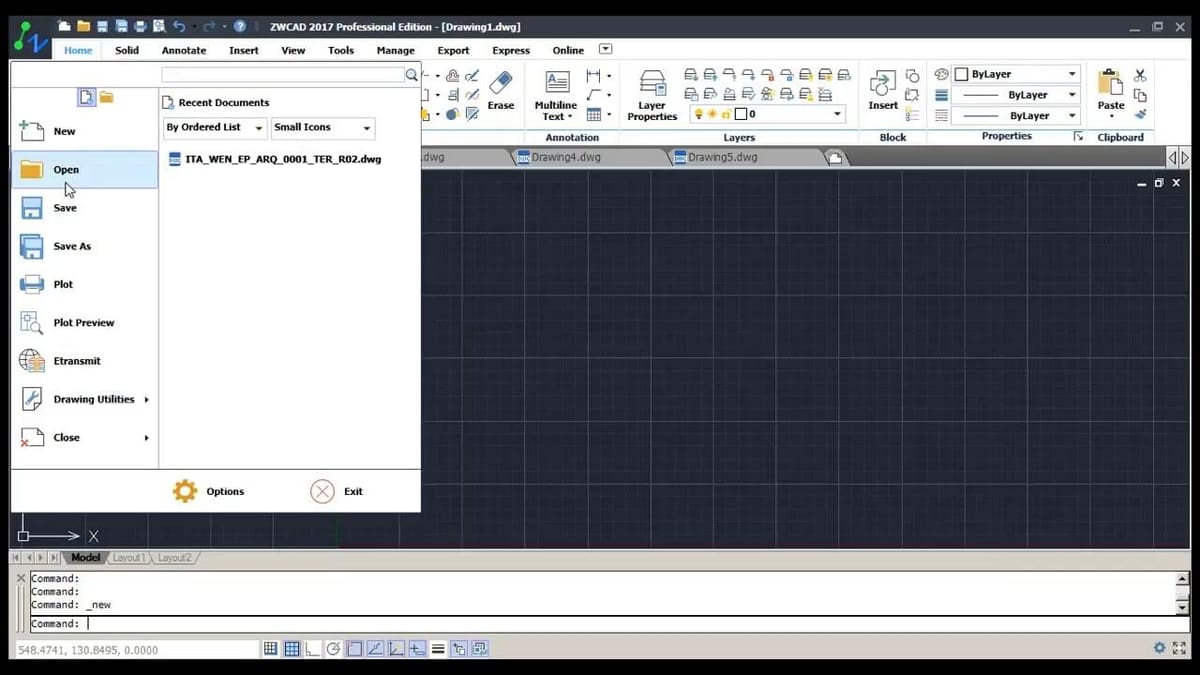Screen dimensions: 1200x675
Task: Open the linetype ByLayer dropdown
Action: 1015,116
